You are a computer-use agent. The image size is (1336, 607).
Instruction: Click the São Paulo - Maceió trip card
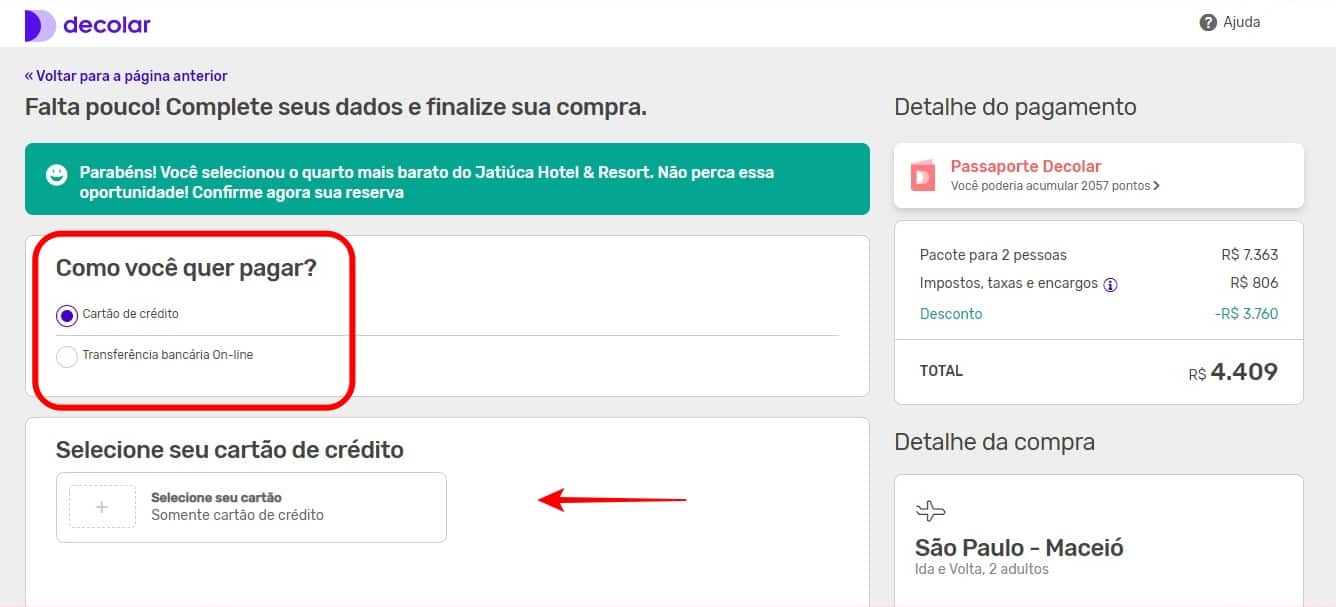tap(1099, 540)
